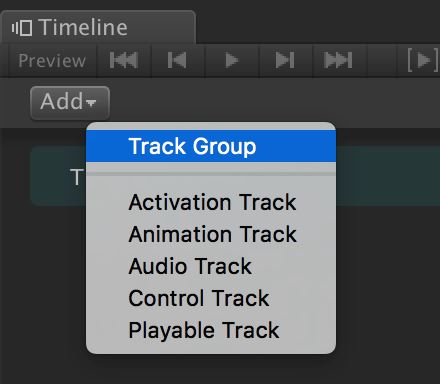Click the empty toolbar area right of Add
The width and height of the screenshot is (440, 384).
(x=275, y=103)
